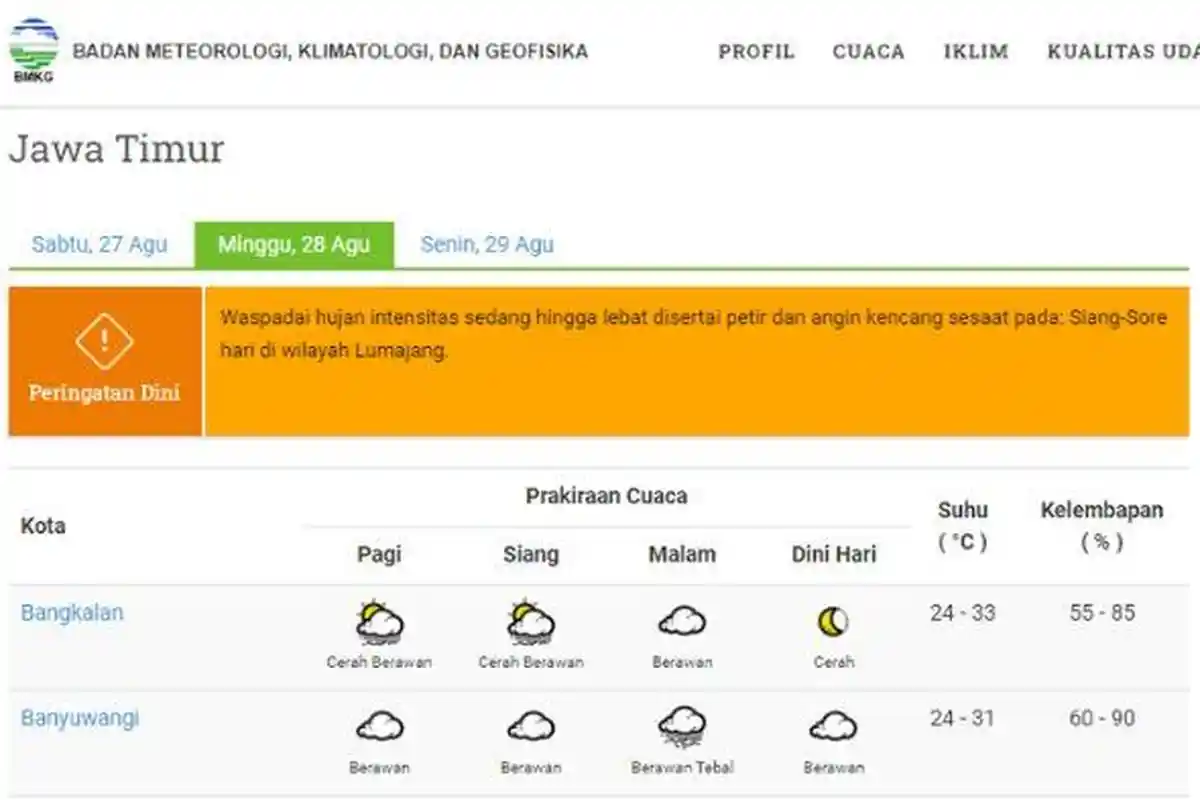The image size is (1200, 800).
Task: Click the BMKG logo
Action: 35,46
